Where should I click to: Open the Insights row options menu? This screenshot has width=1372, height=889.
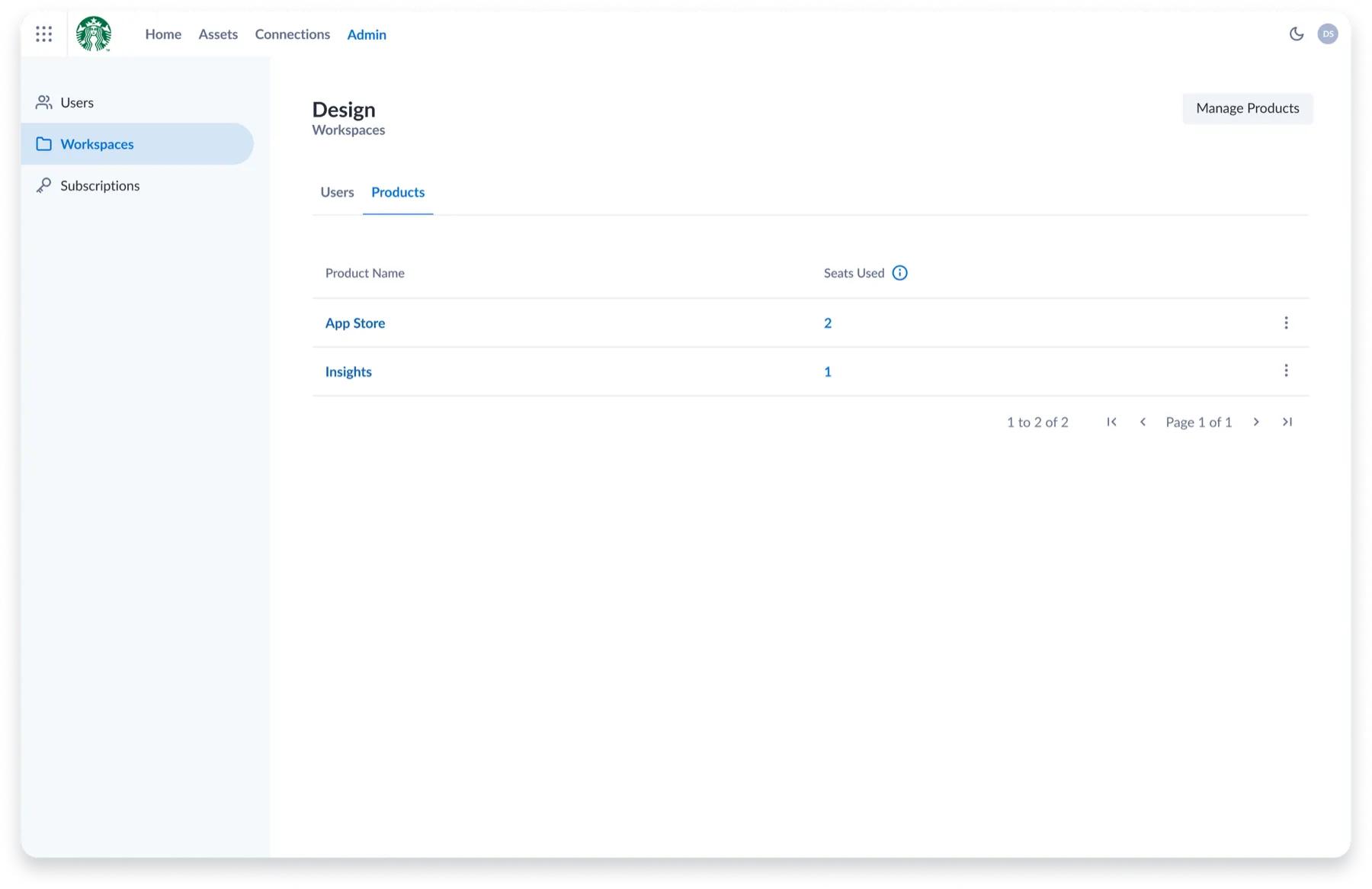click(x=1286, y=371)
